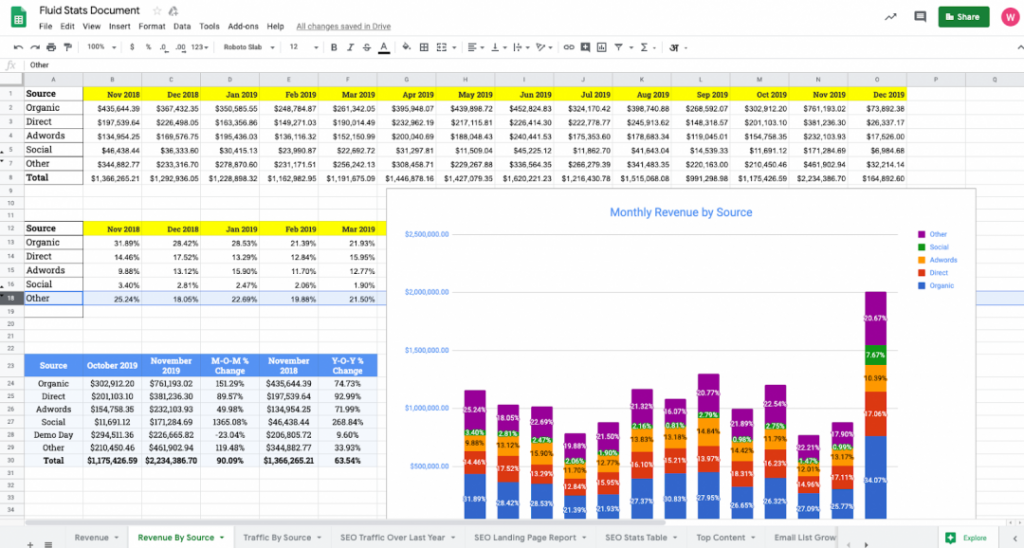
Task: Click the Insert chart icon
Action: pos(603,47)
